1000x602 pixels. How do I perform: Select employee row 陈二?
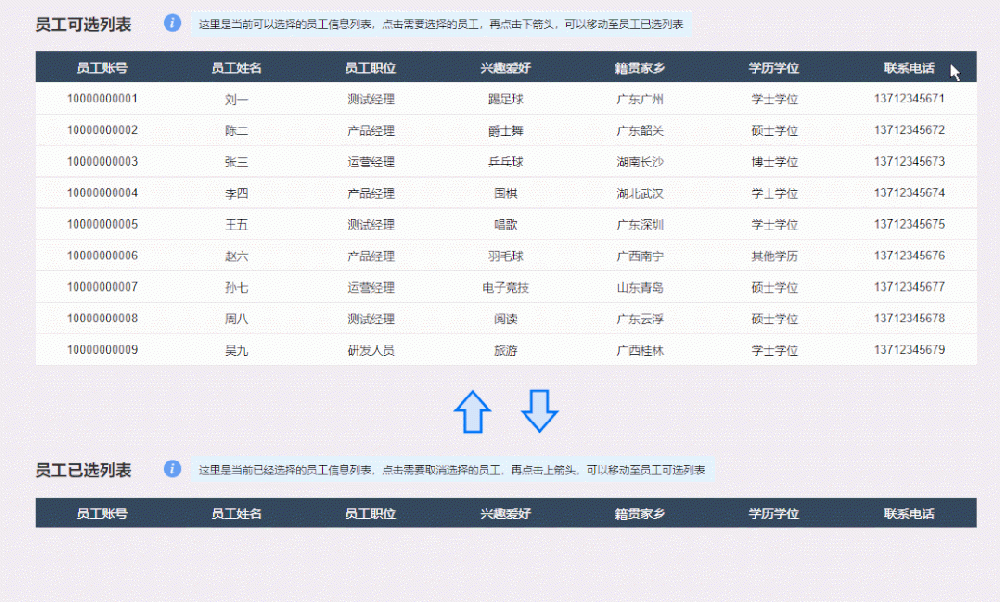[236, 130]
